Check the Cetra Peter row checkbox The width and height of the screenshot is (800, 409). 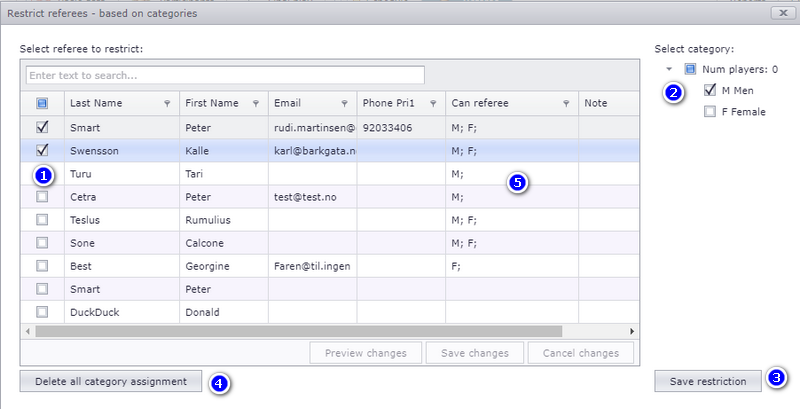(42, 196)
